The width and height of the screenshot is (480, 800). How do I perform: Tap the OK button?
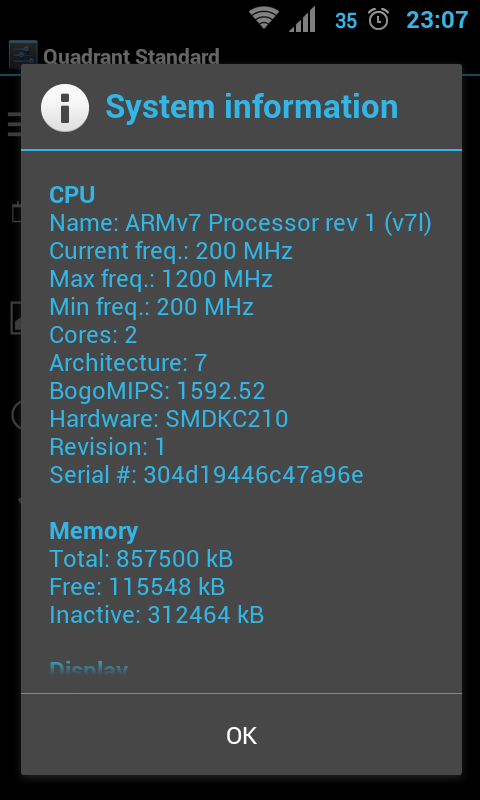click(x=241, y=735)
